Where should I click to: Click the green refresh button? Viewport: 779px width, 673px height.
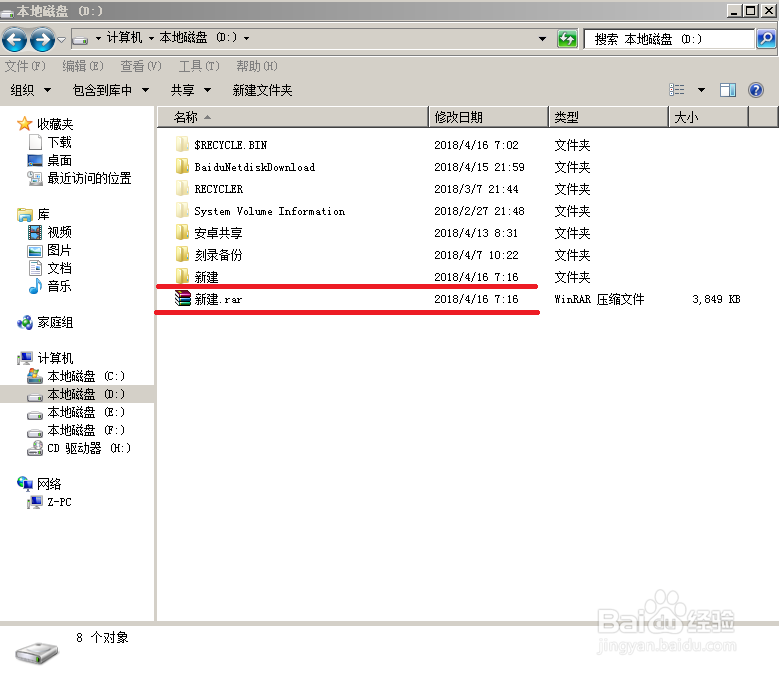tap(567, 39)
